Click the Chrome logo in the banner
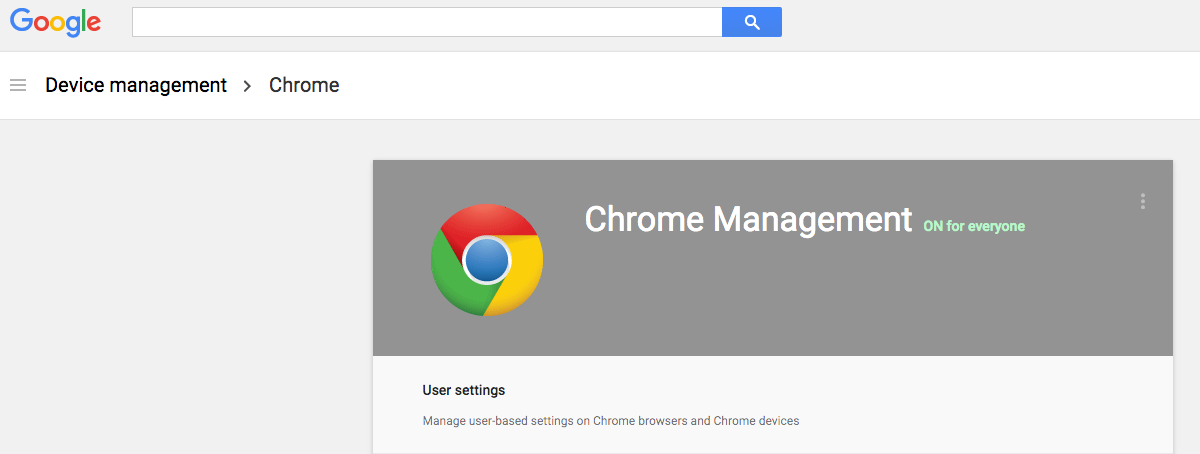Screen dimensions: 1200x454 pyautogui.click(x=487, y=260)
